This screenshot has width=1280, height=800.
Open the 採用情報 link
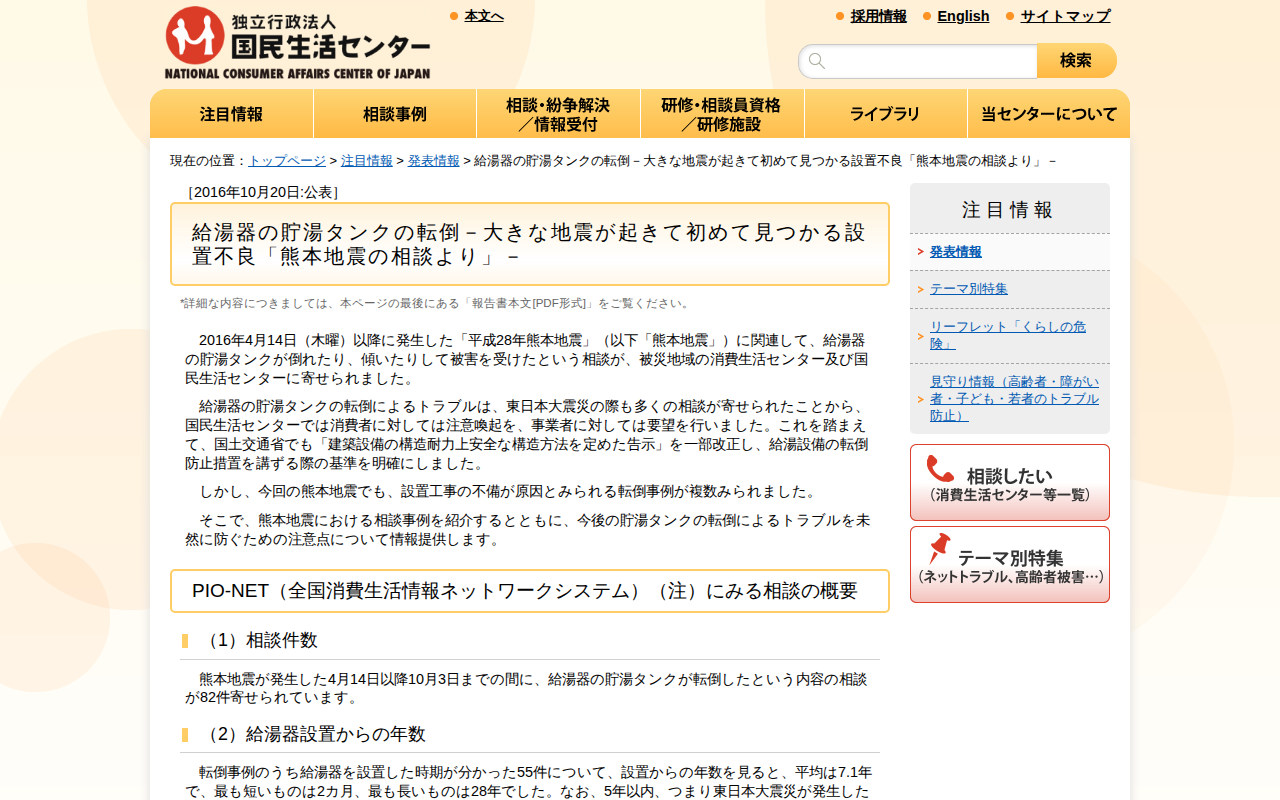click(878, 16)
